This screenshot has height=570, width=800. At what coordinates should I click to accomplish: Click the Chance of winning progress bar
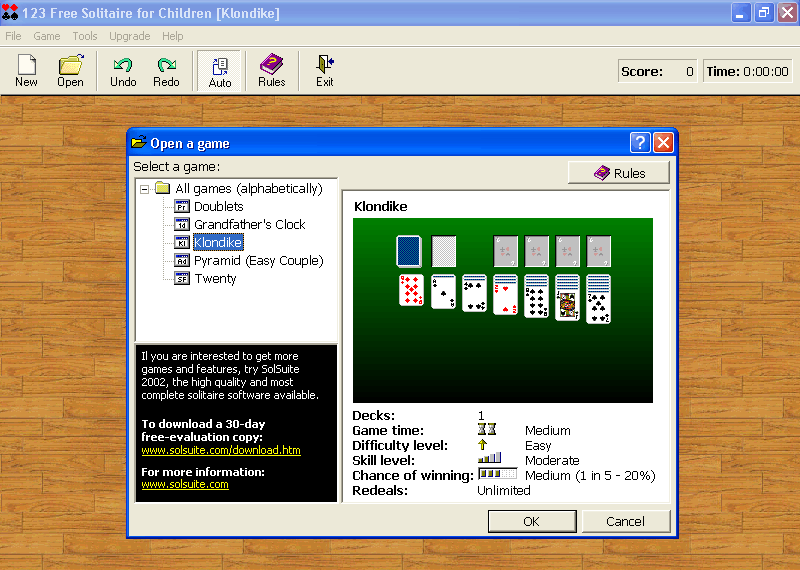pyautogui.click(x=497, y=474)
